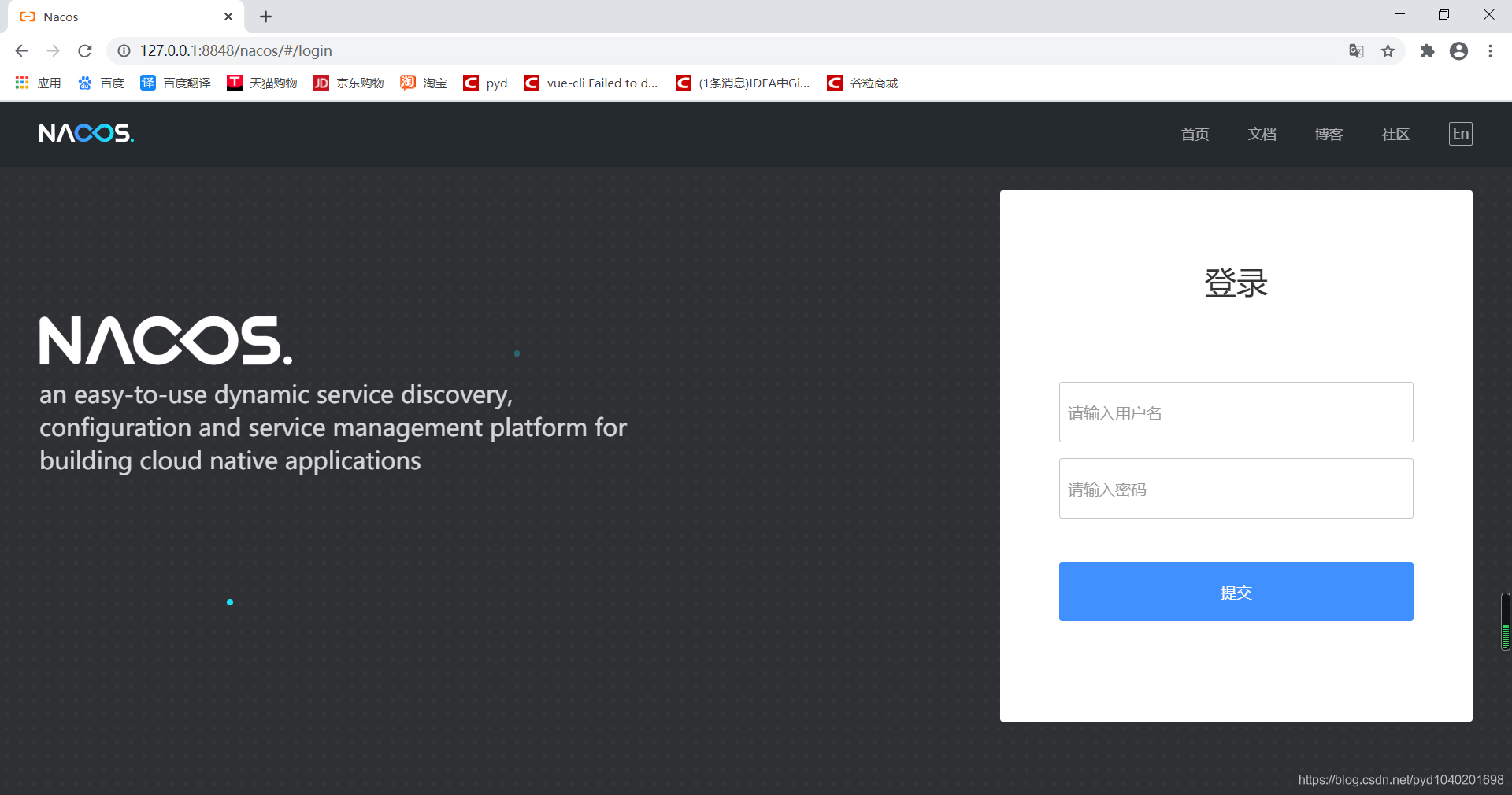Click the browser back arrow
The width and height of the screenshot is (1512, 795).
coord(21,50)
